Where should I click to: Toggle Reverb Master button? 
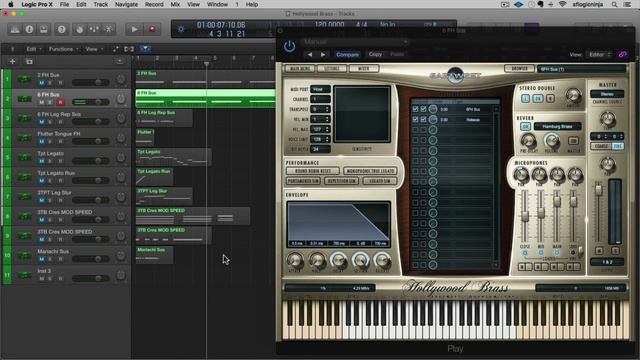573,140
